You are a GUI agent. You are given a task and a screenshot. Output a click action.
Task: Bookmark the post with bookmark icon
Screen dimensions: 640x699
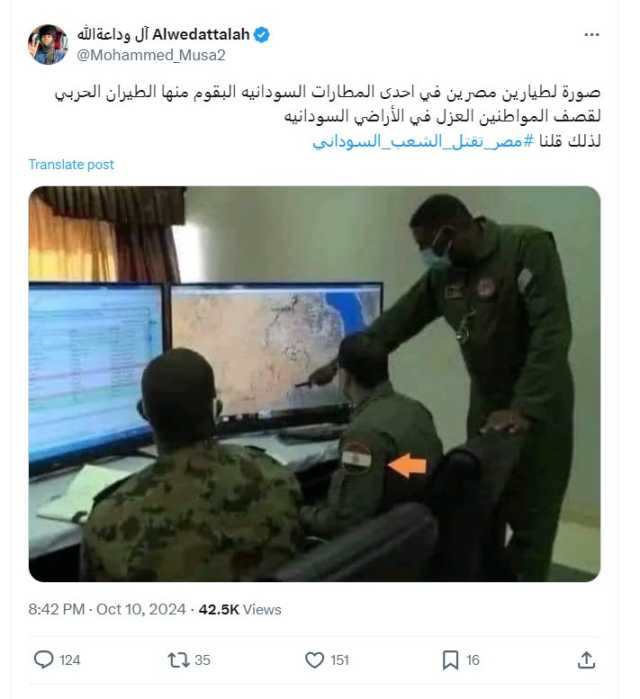point(450,660)
